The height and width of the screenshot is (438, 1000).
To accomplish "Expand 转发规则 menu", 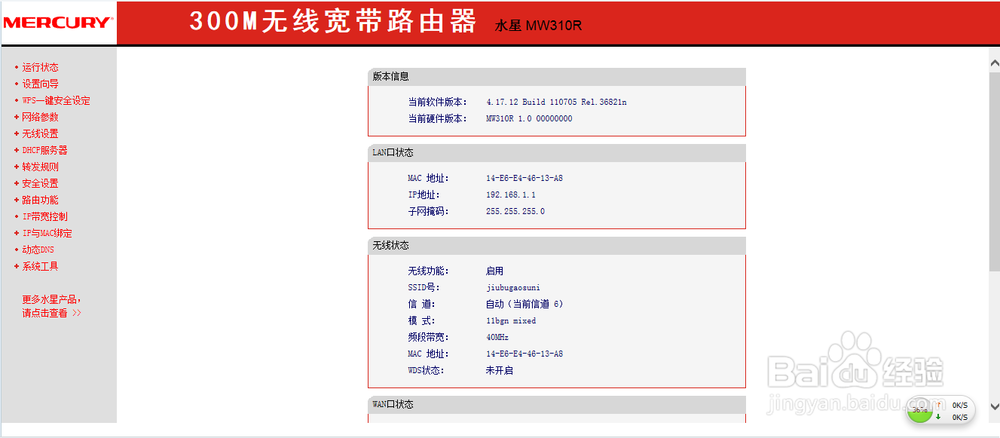I will 40,166.
